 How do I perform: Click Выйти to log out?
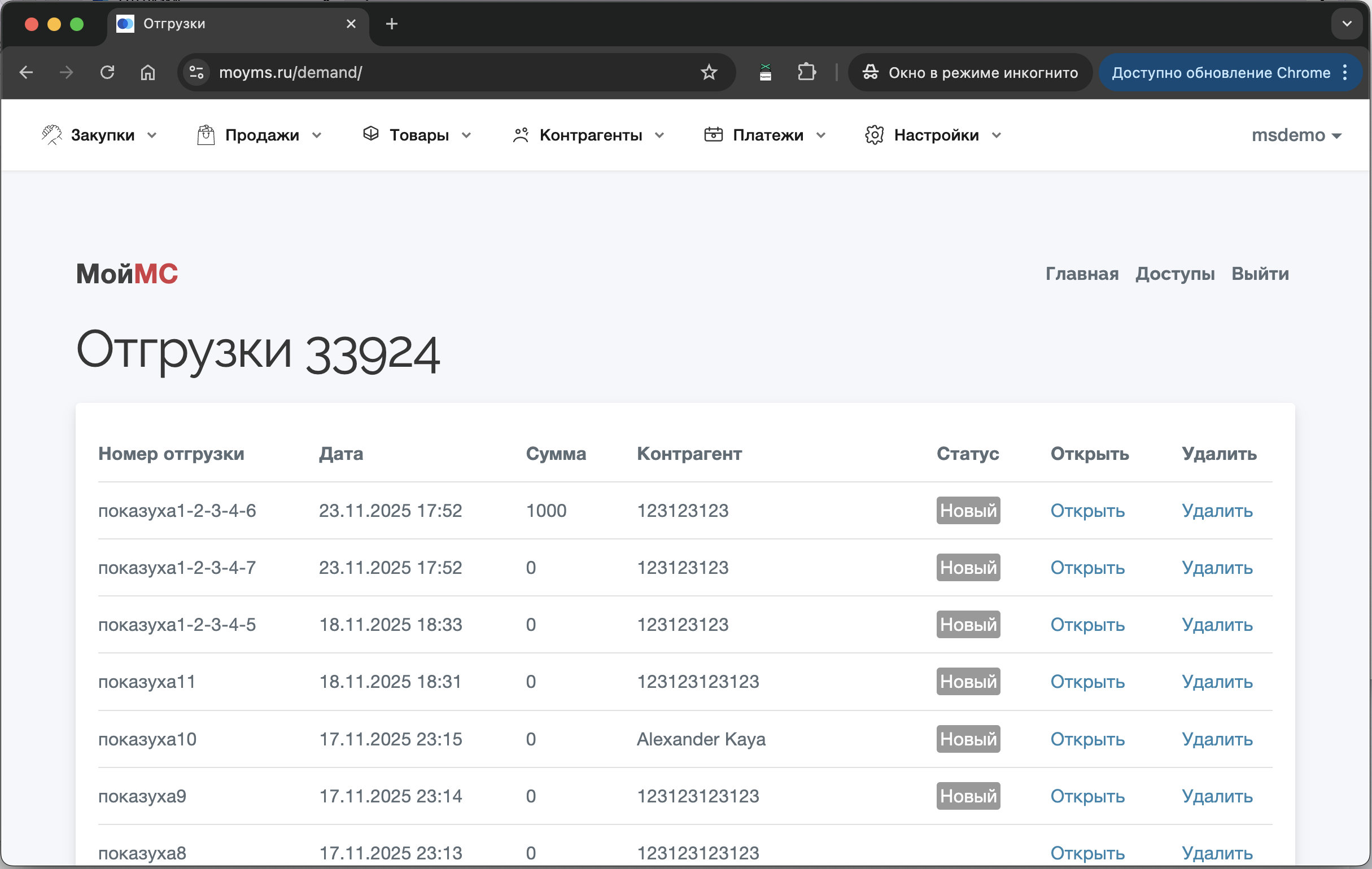(x=1260, y=274)
